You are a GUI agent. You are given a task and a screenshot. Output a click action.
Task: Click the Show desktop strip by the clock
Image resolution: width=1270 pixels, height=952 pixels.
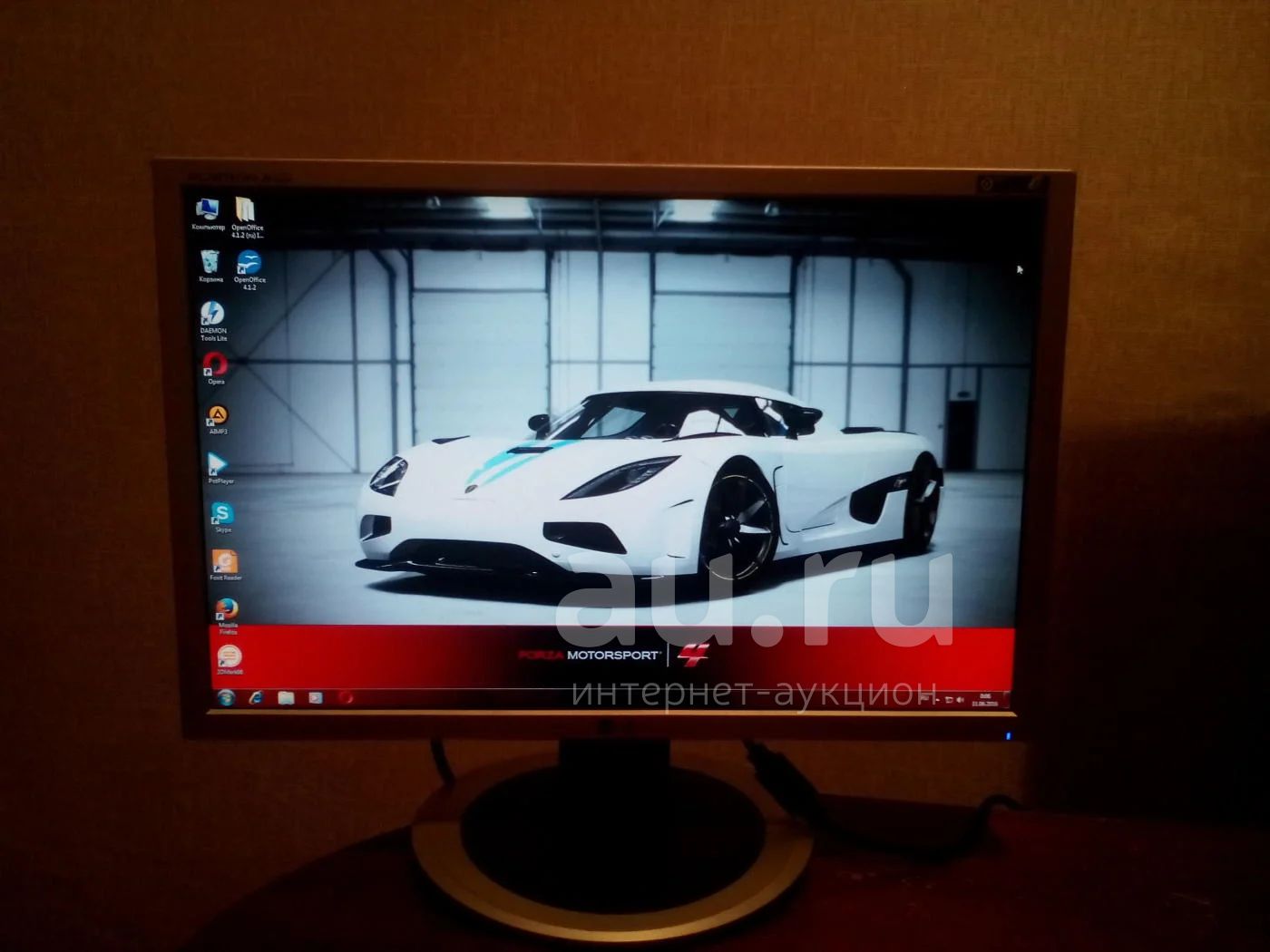[x=1006, y=700]
